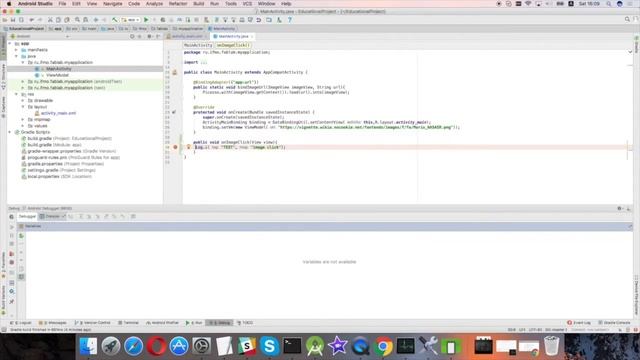Expand the values folder
This screenshot has width=640, height=360.
pos(23,126)
